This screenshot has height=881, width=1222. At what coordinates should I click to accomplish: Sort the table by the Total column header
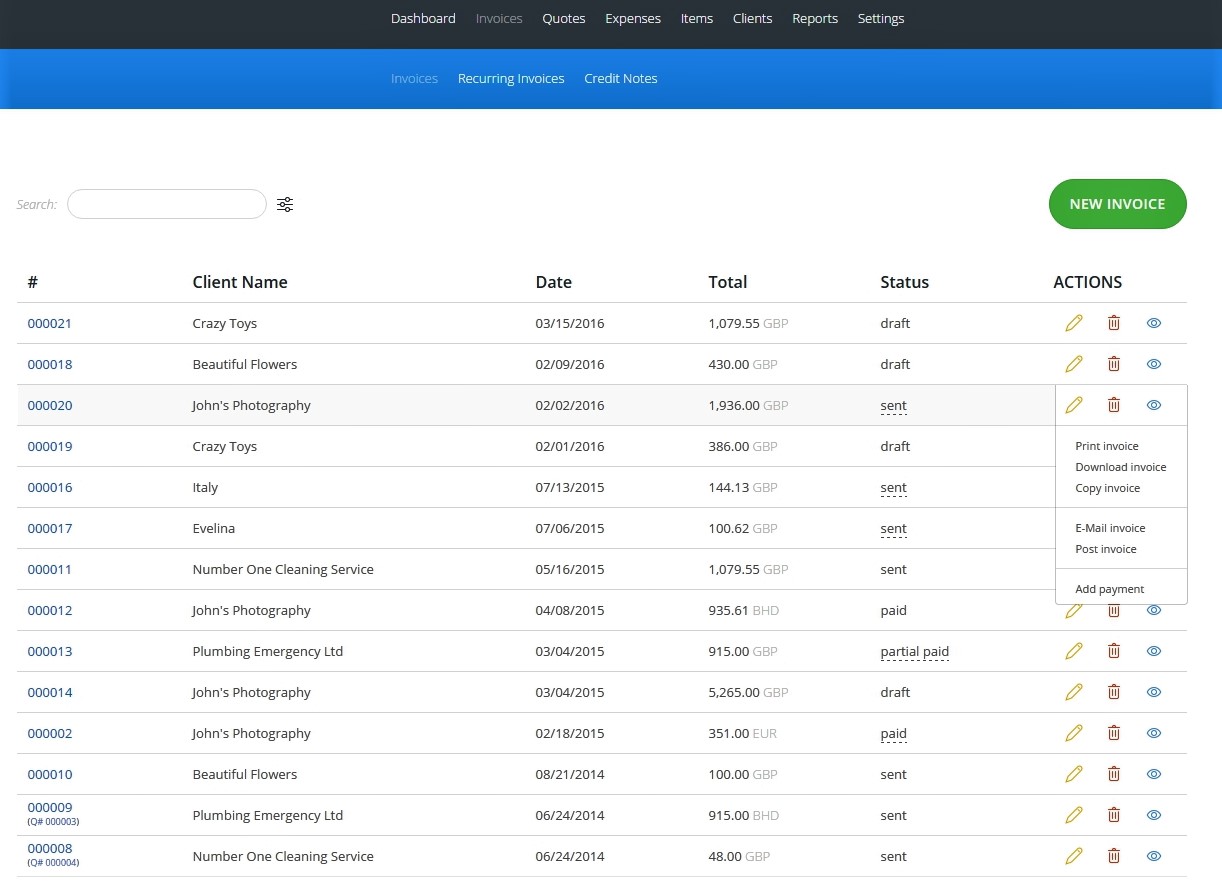click(x=728, y=282)
